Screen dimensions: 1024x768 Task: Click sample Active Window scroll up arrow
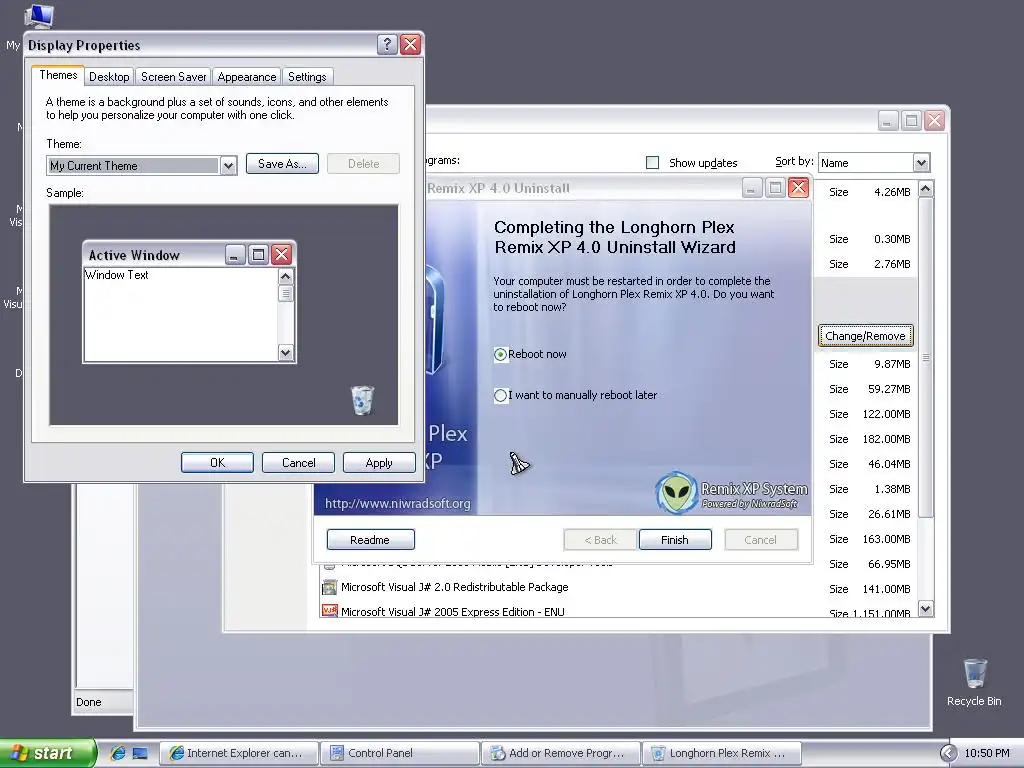[285, 276]
